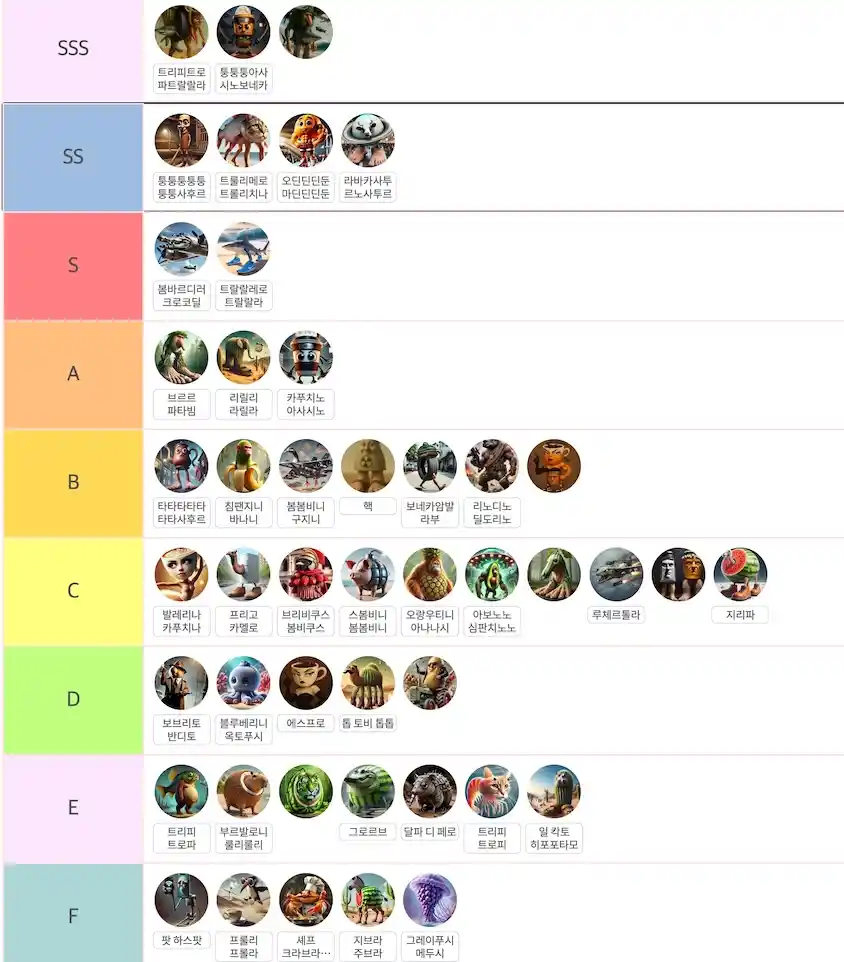Click the 루체르톨라 name label

616,615
